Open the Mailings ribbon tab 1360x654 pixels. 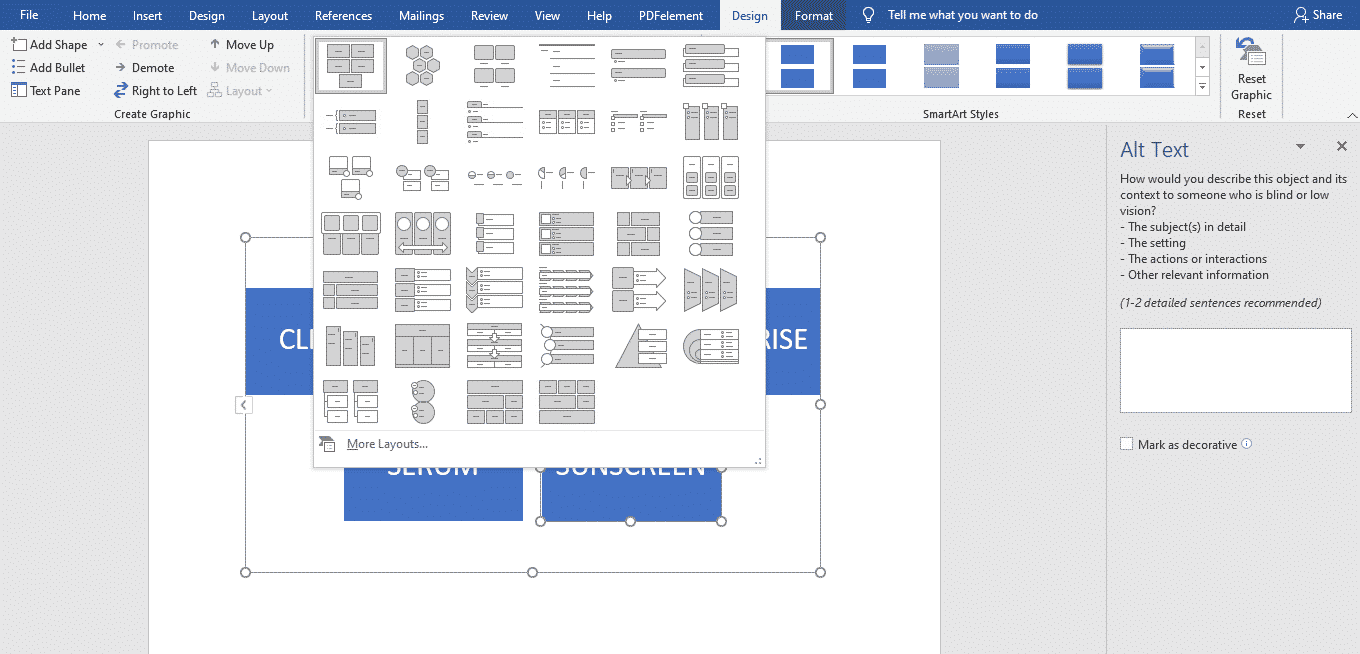coord(421,15)
